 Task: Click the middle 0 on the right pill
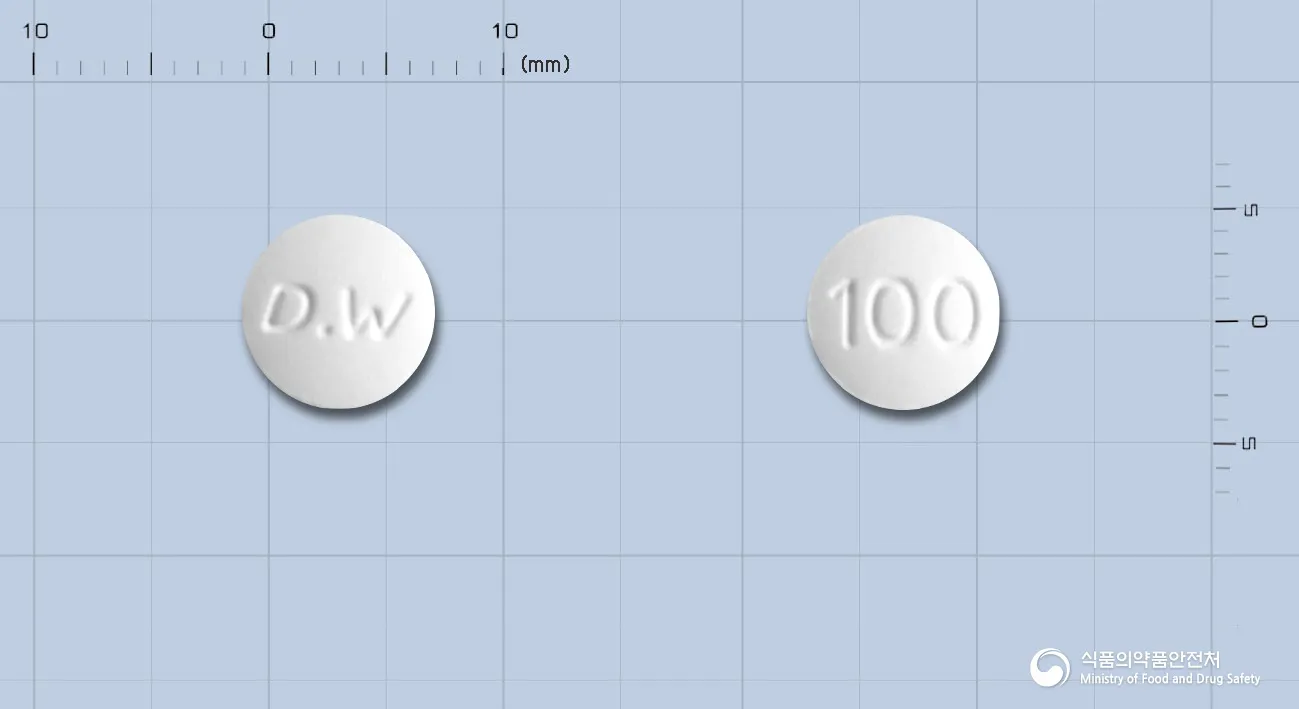(x=891, y=311)
